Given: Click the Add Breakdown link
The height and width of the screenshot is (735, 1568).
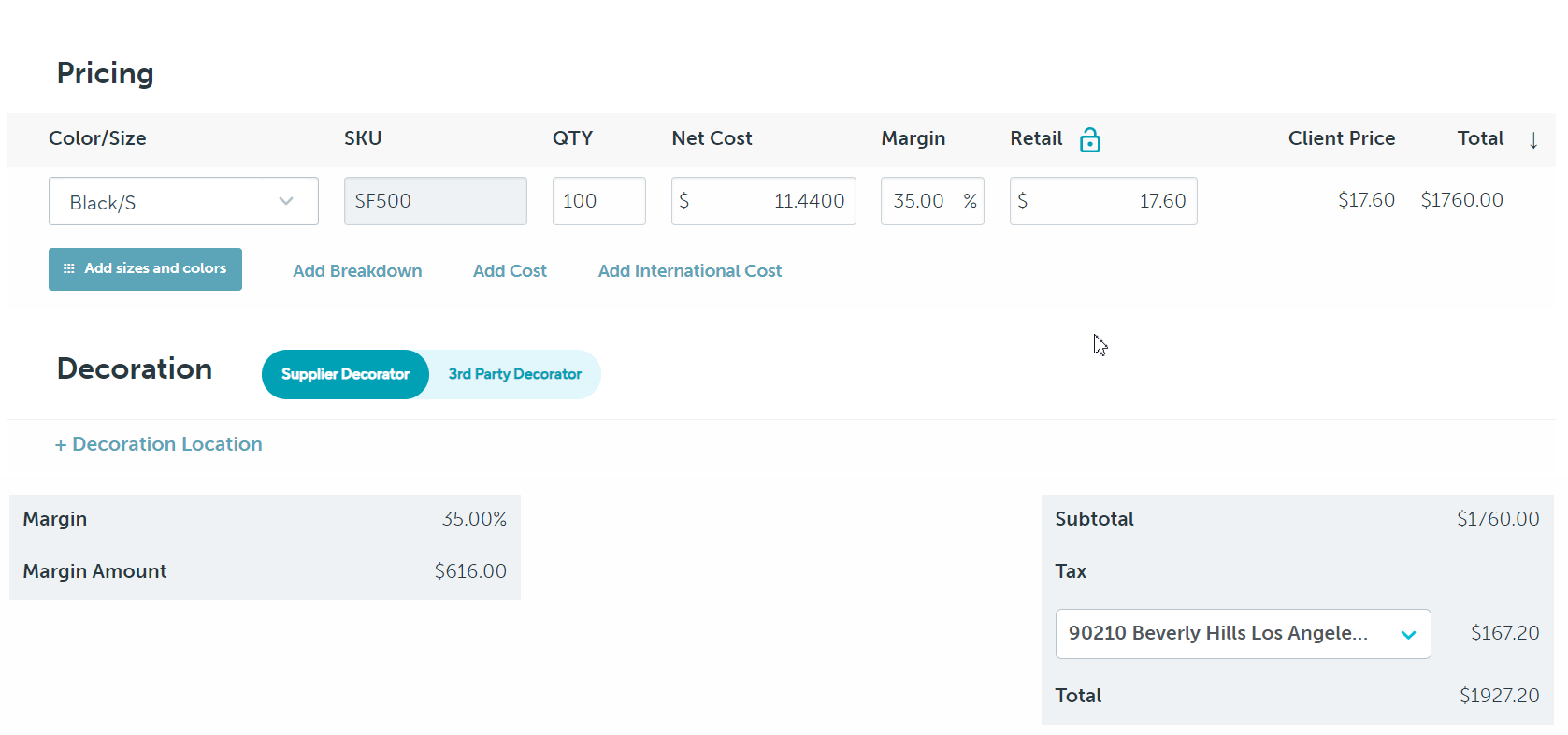Looking at the screenshot, I should [357, 271].
